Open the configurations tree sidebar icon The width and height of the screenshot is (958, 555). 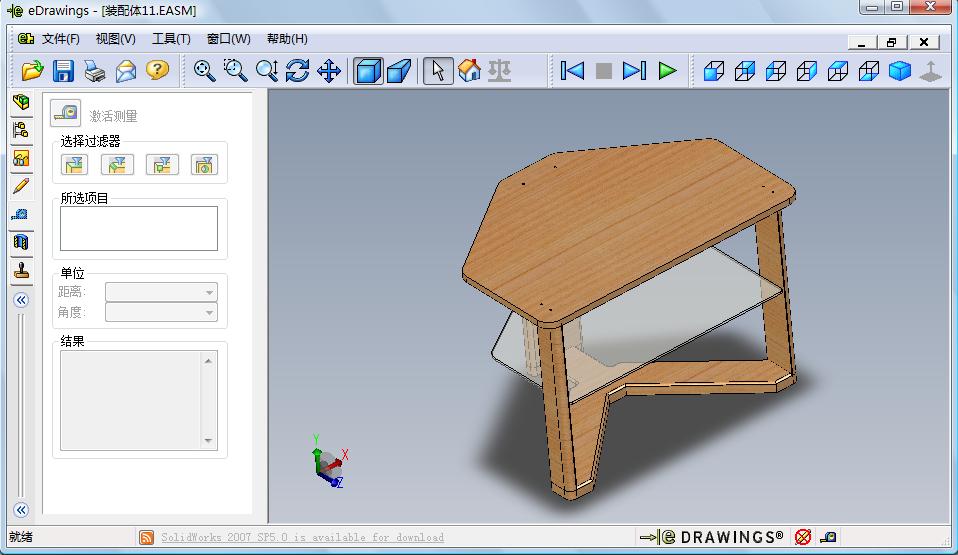[x=21, y=130]
